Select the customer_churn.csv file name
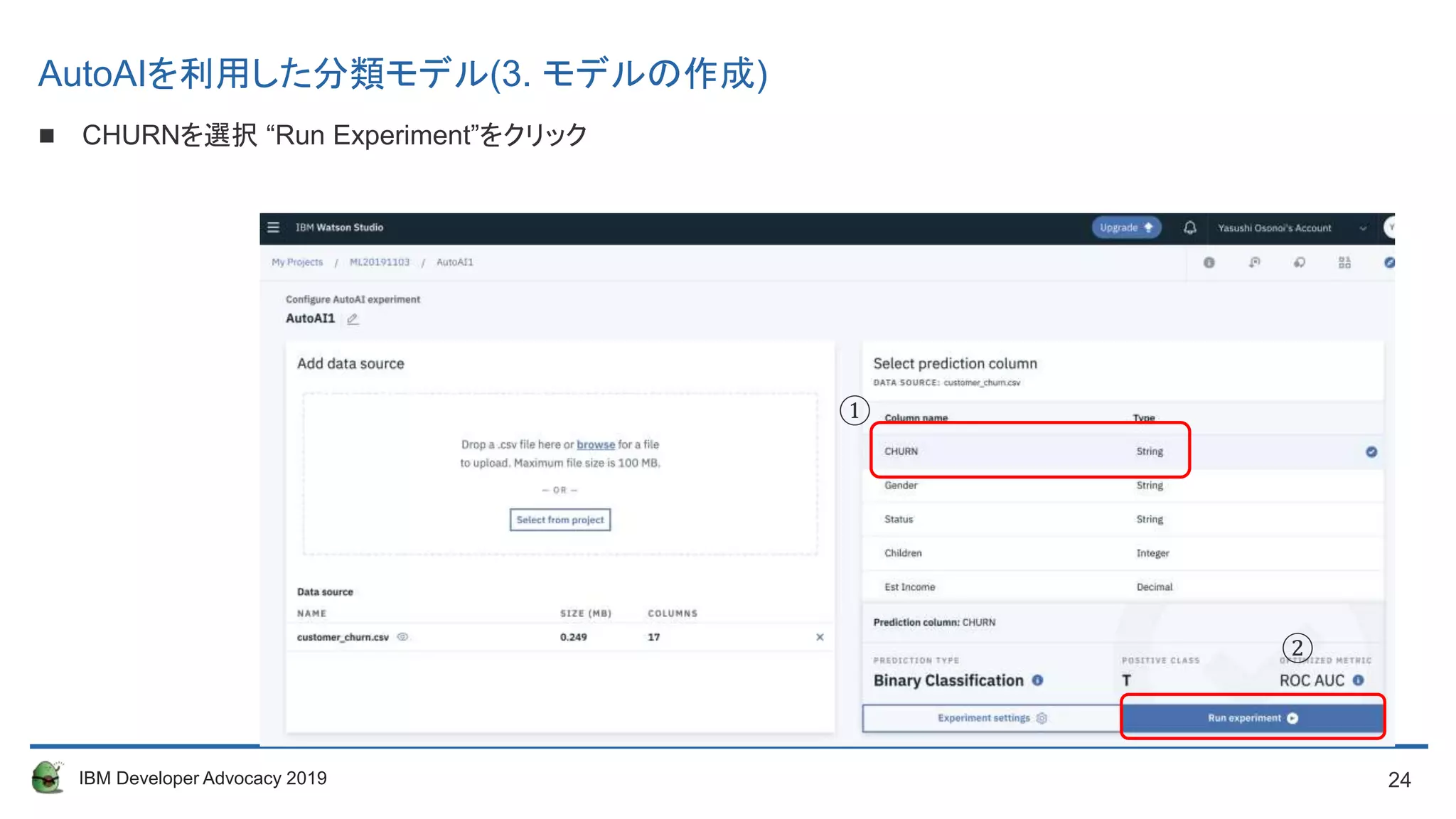The image size is (1456, 819). (343, 637)
